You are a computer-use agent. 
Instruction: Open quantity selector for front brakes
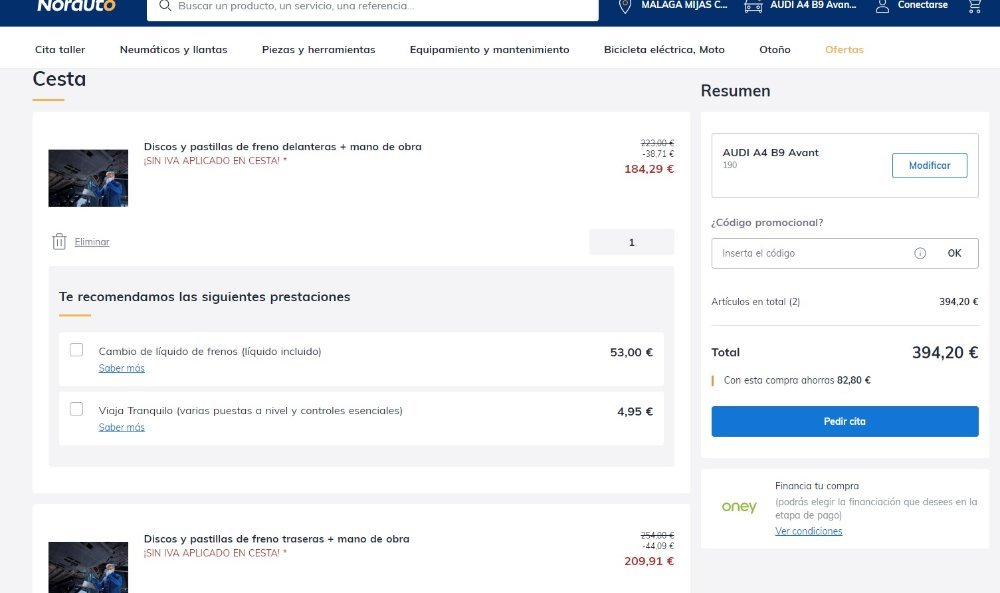631,242
